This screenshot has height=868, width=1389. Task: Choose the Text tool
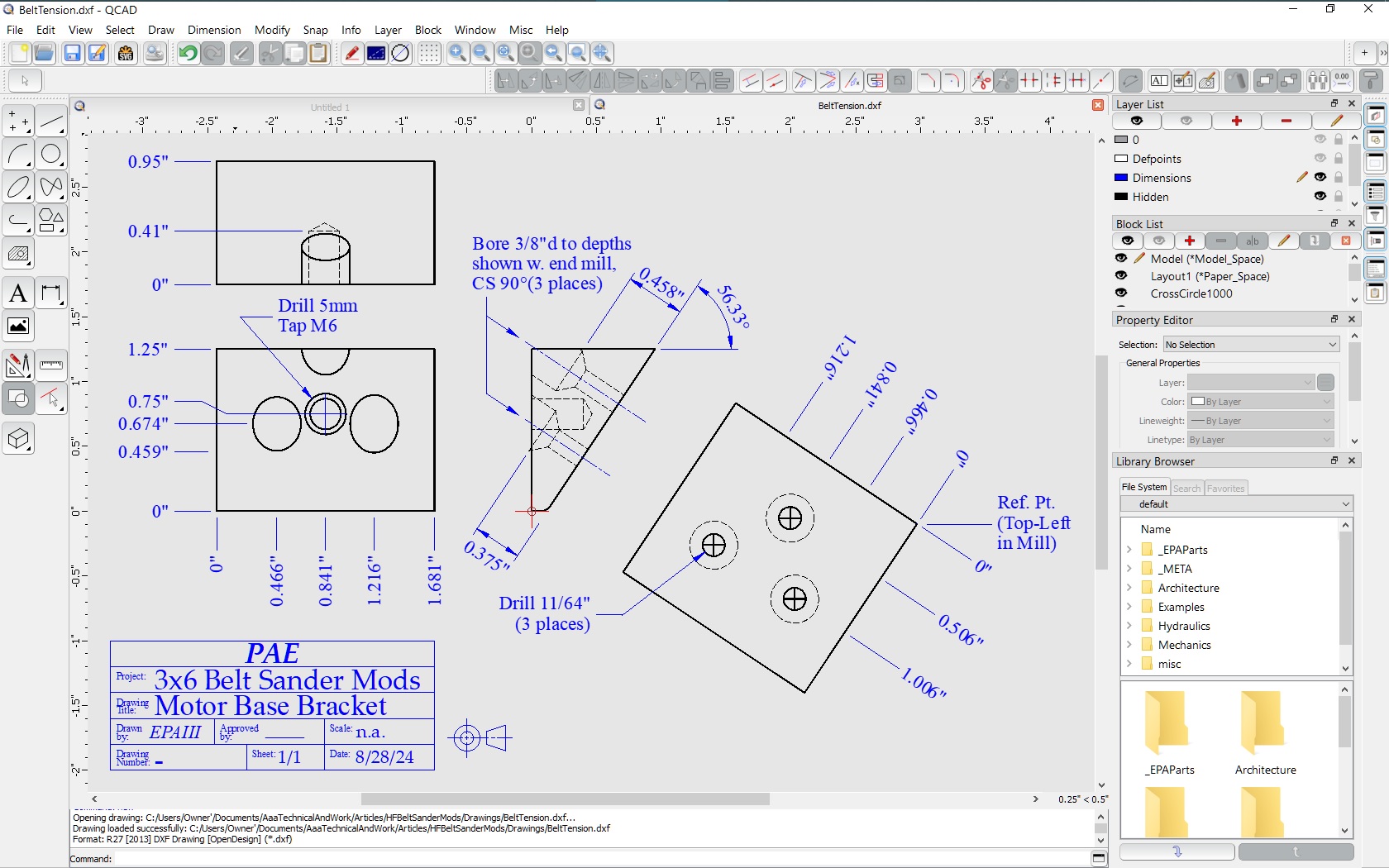tap(18, 293)
